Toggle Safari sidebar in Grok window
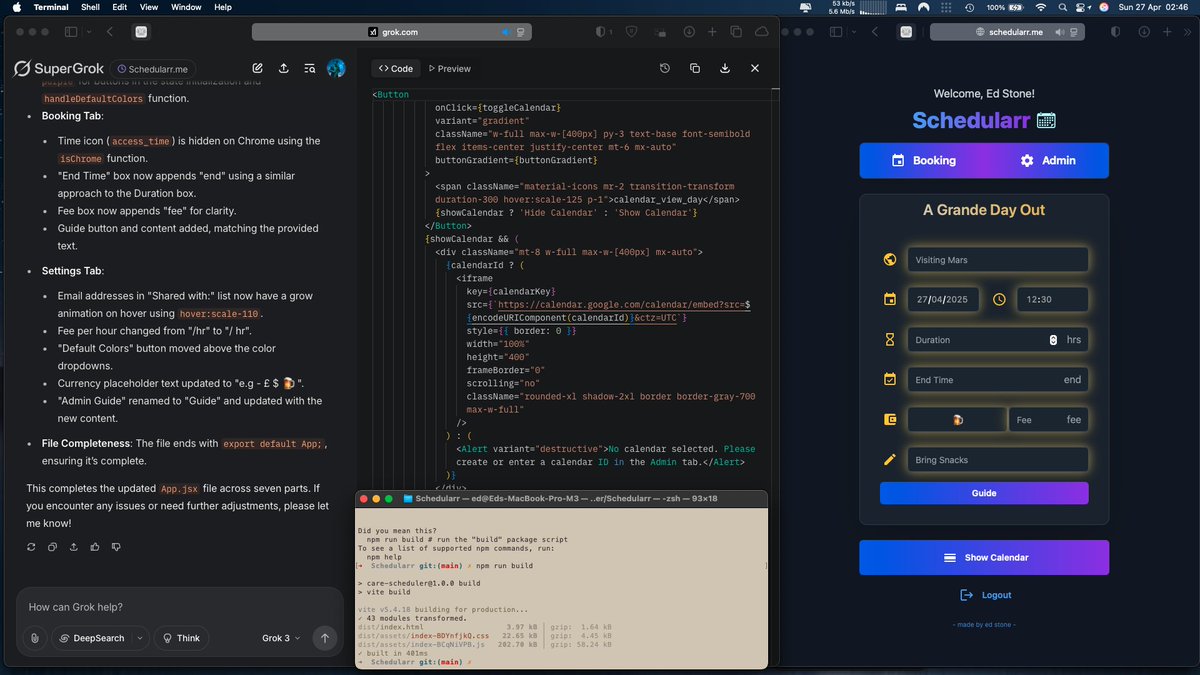 [71, 32]
